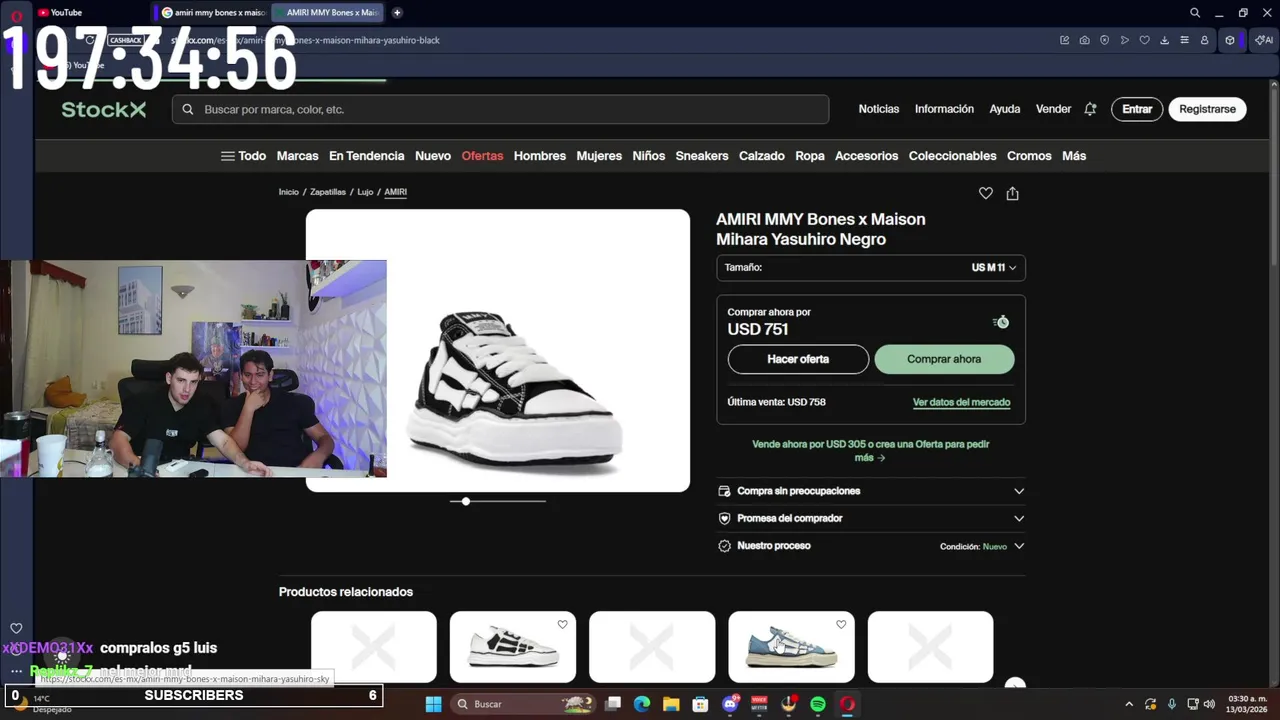Open the Sneakers menu
Image resolution: width=1280 pixels, height=720 pixels.
pyautogui.click(x=702, y=156)
